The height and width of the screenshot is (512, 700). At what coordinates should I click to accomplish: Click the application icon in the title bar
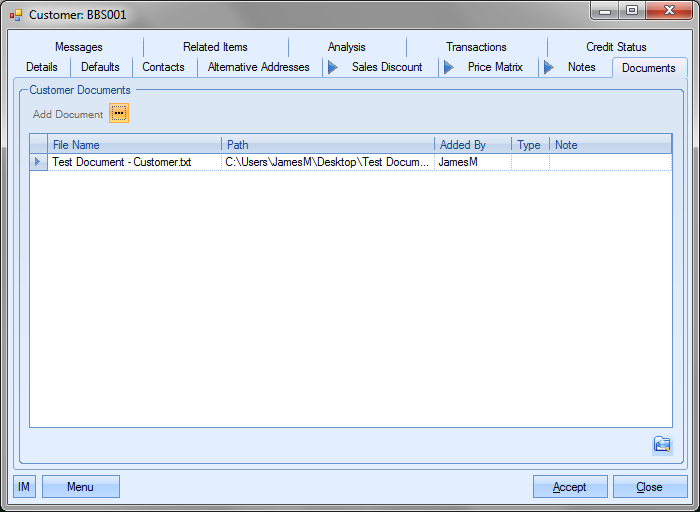pos(16,15)
